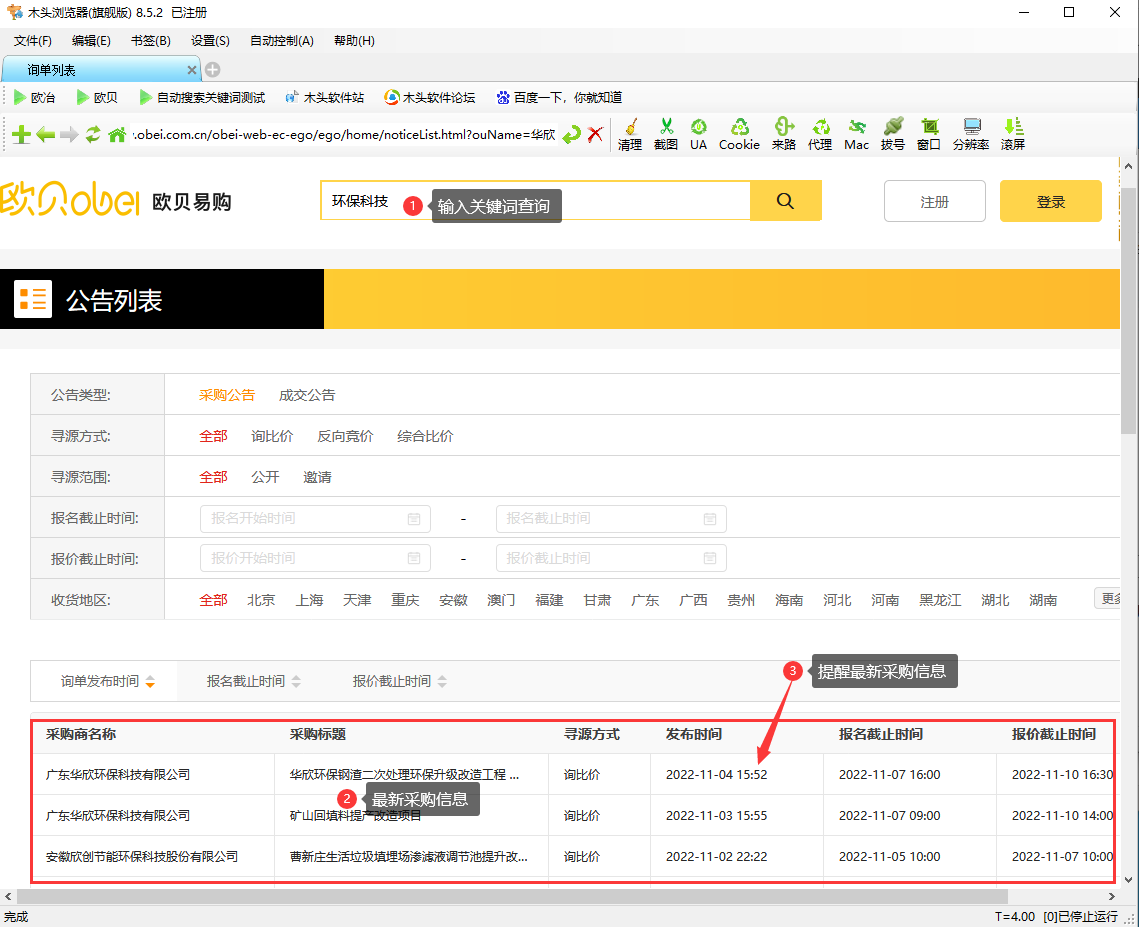The width and height of the screenshot is (1139, 927).
Task: Go to home page via house icon
Action: (x=117, y=134)
